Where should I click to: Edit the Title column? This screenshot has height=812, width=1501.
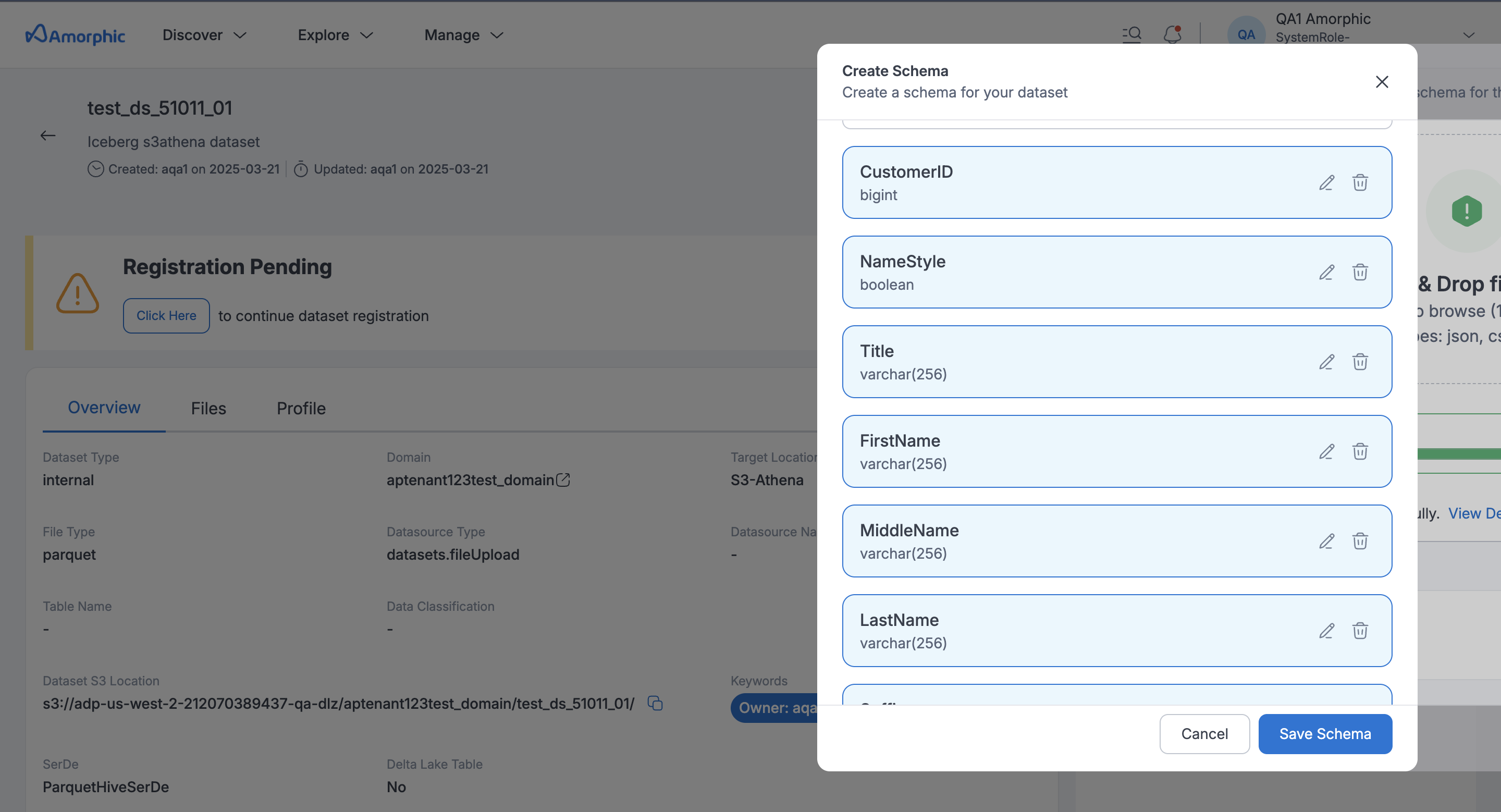(1327, 362)
